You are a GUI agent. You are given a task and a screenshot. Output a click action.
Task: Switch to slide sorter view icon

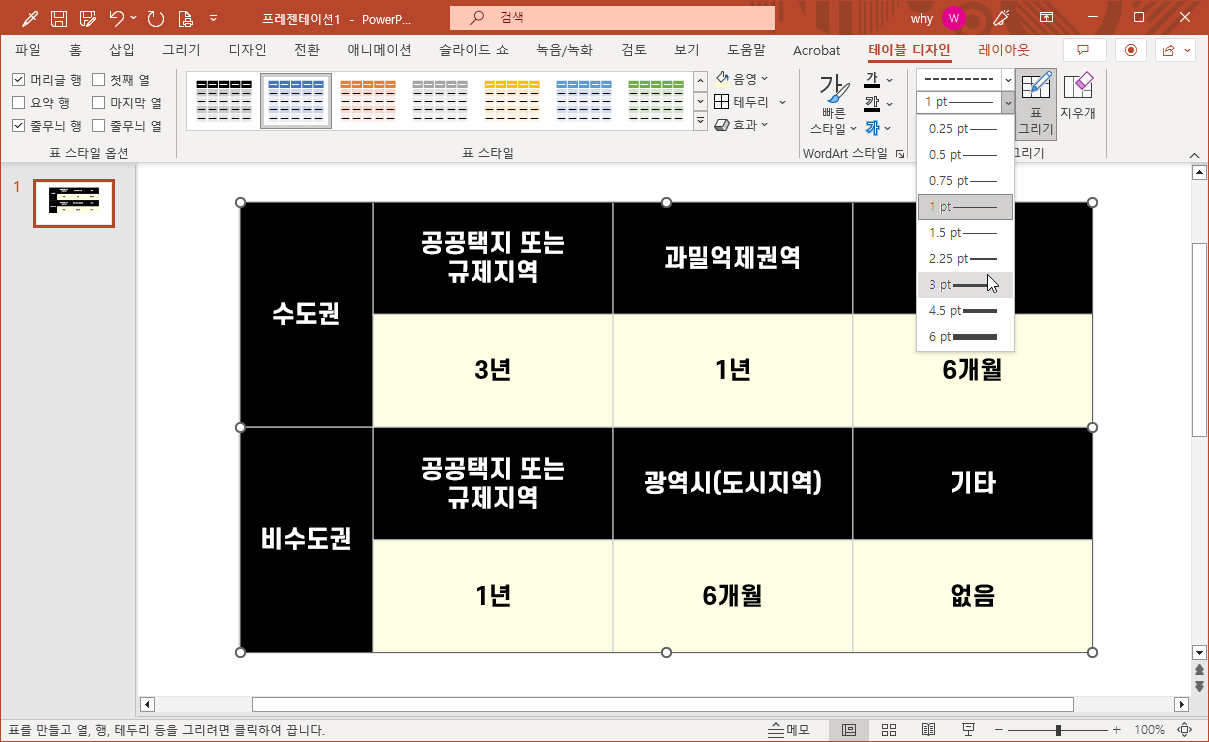888,730
